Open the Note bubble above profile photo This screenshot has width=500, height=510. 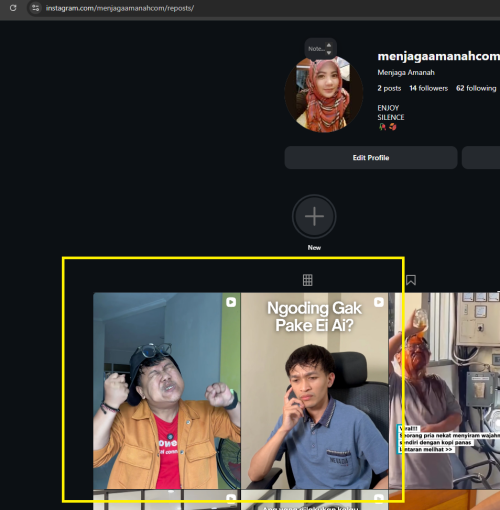(320, 49)
